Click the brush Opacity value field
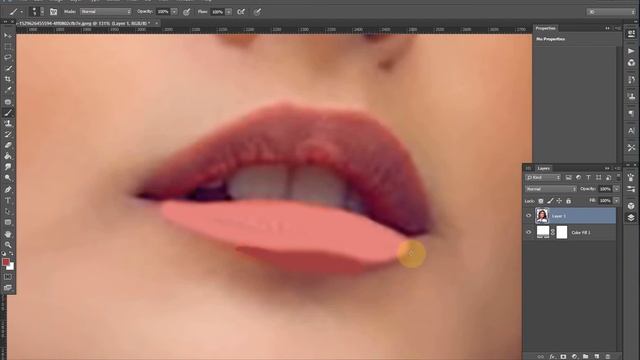The width and height of the screenshot is (640, 360). click(163, 12)
